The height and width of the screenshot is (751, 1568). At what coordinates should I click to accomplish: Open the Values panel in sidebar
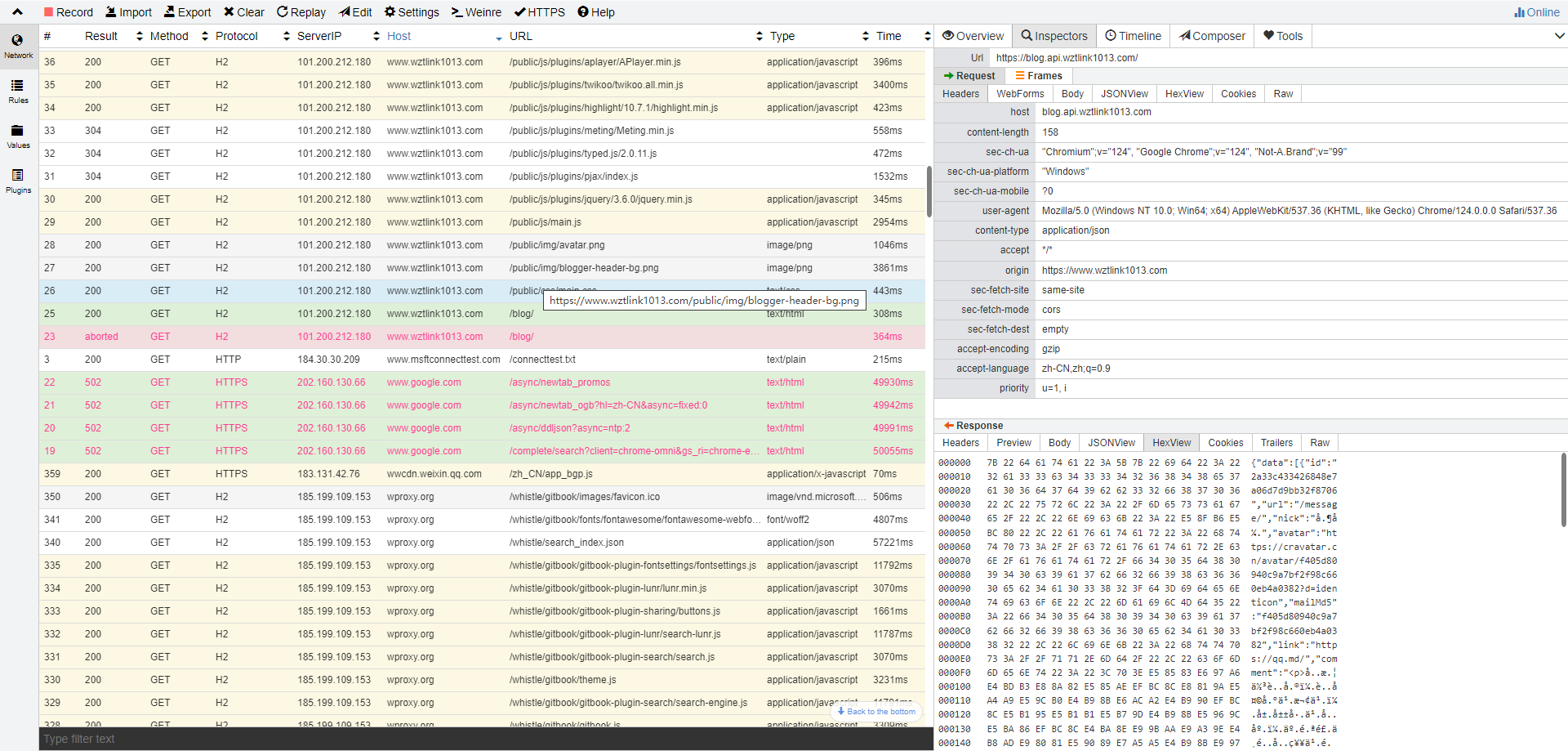click(x=18, y=136)
